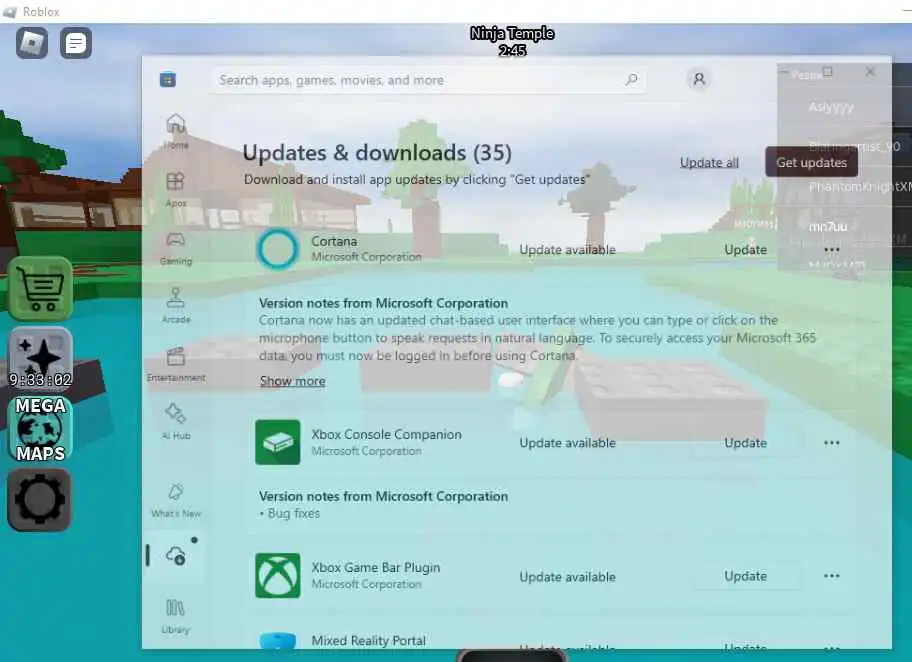Viewport: 912px width, 662px height.
Task: Update the Xbox Game Bar Plugin
Action: (746, 576)
